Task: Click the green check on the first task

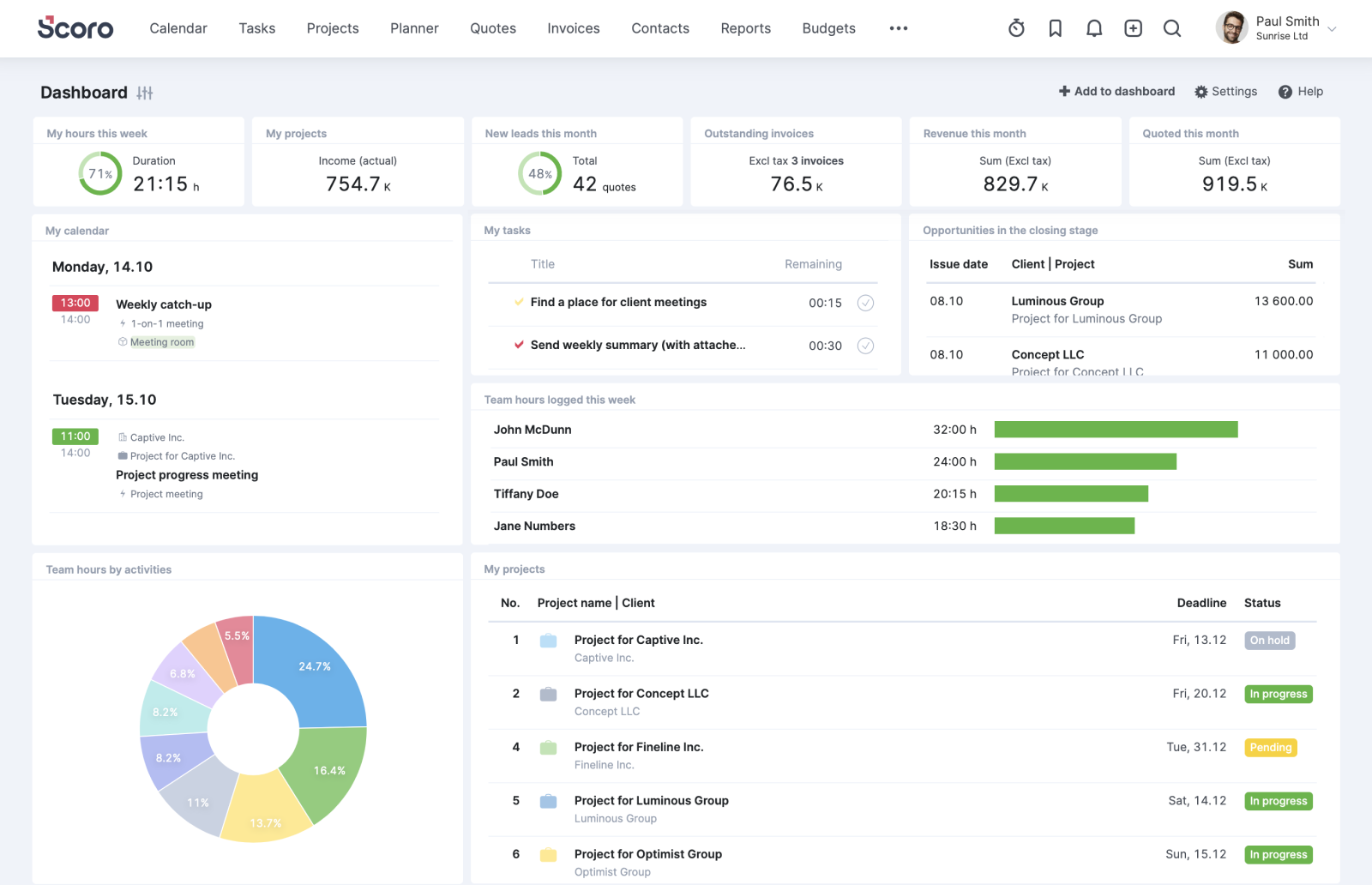Action: [518, 302]
